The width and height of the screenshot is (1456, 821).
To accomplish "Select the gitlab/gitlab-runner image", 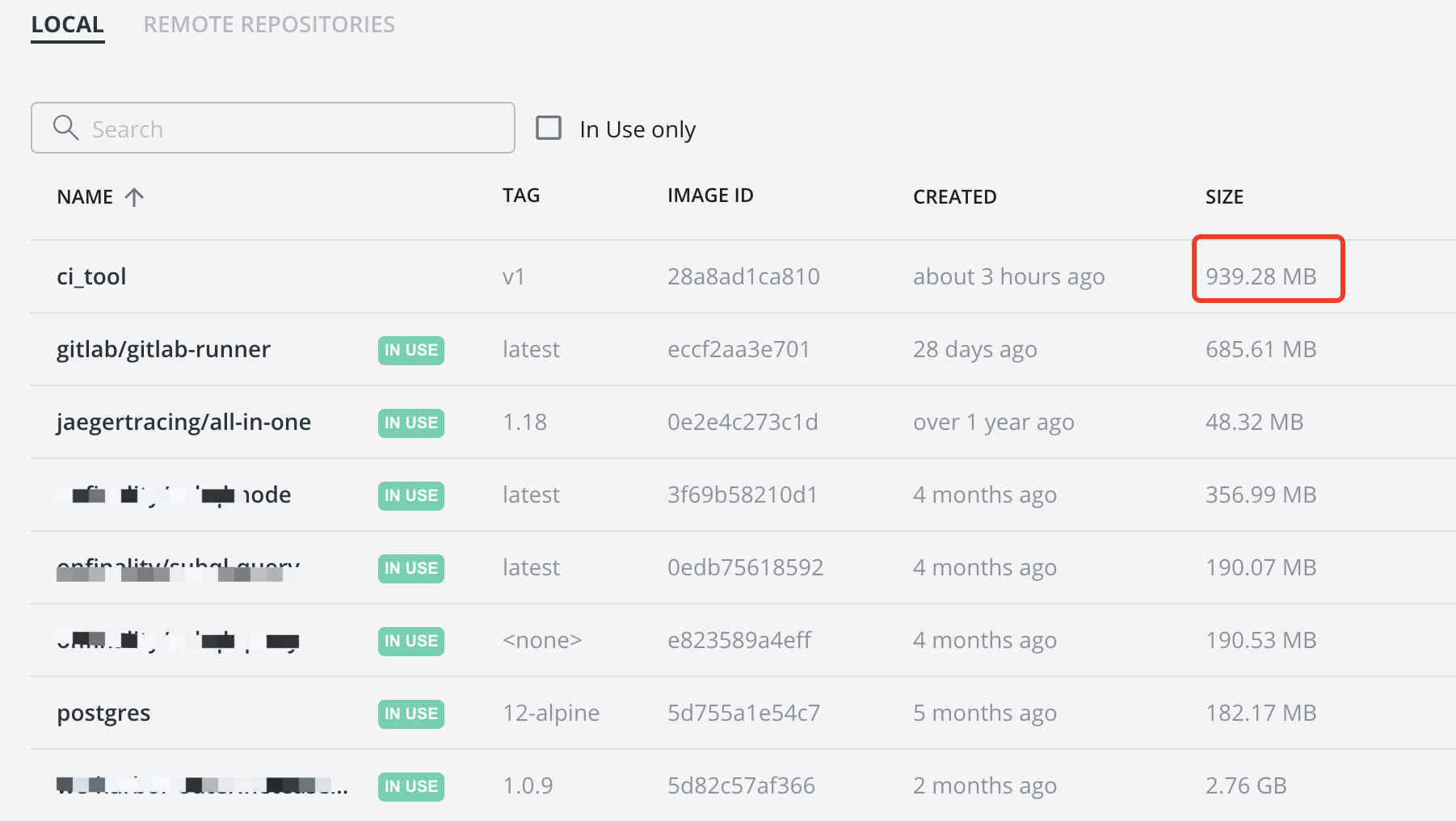I will point(163,349).
